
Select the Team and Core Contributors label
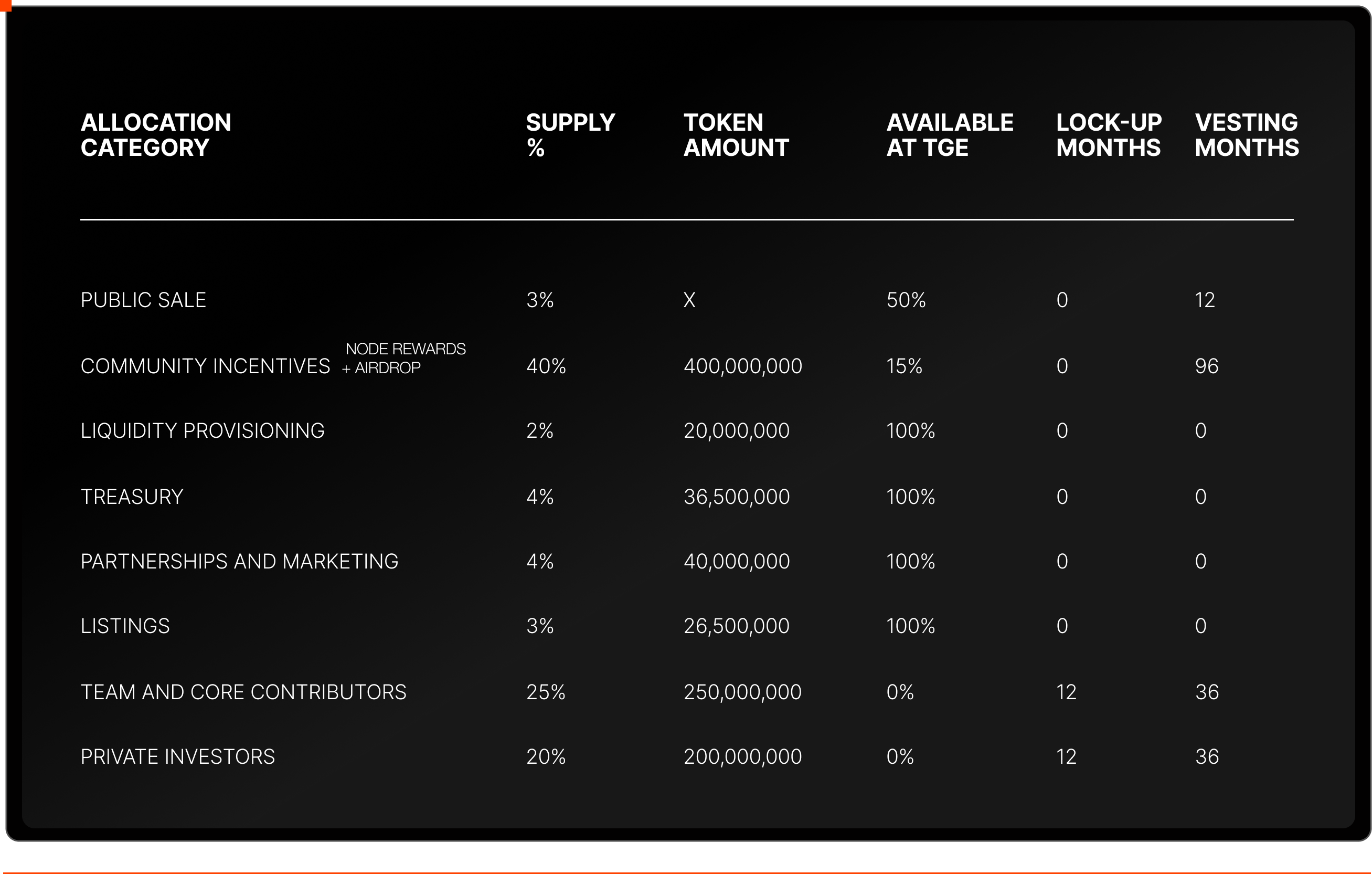(x=243, y=692)
